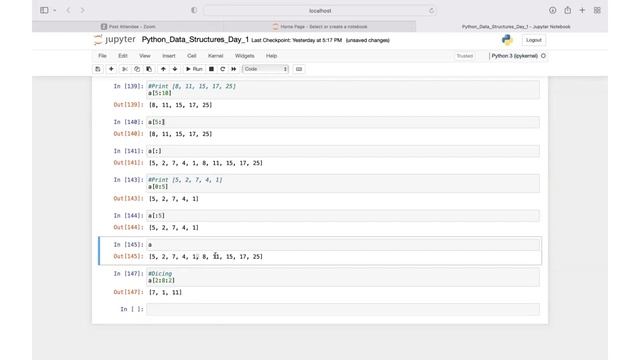Open a new Safari tab
Viewport: 640px width, 360px height.
pos(582,10)
